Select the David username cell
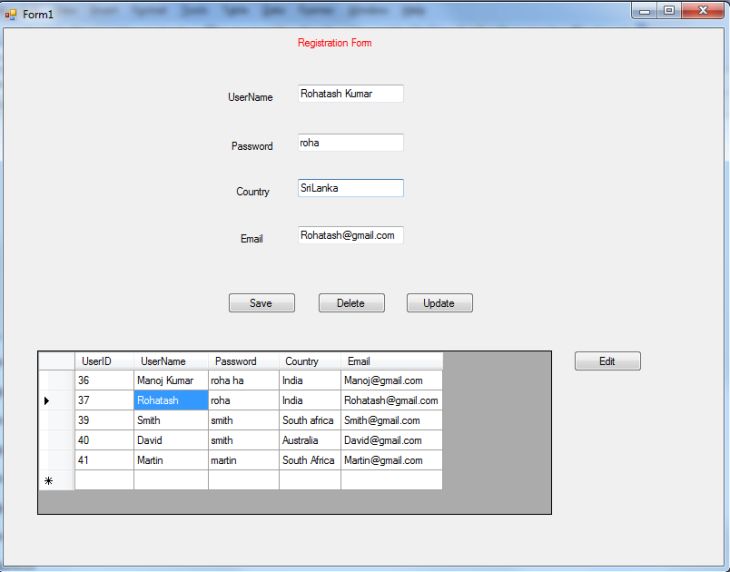This screenshot has width=730, height=572. (x=171, y=440)
